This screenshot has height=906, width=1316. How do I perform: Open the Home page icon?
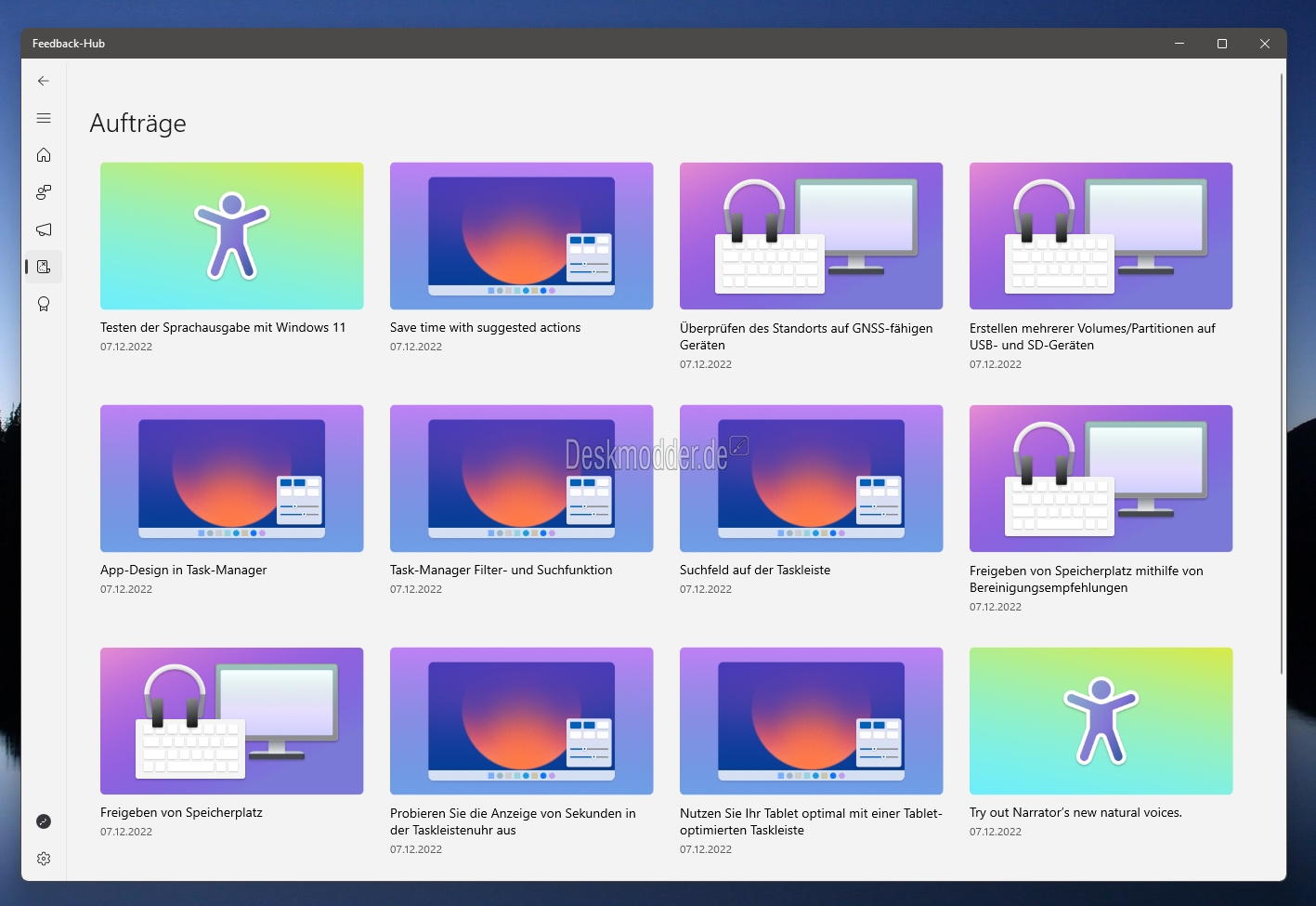(44, 155)
